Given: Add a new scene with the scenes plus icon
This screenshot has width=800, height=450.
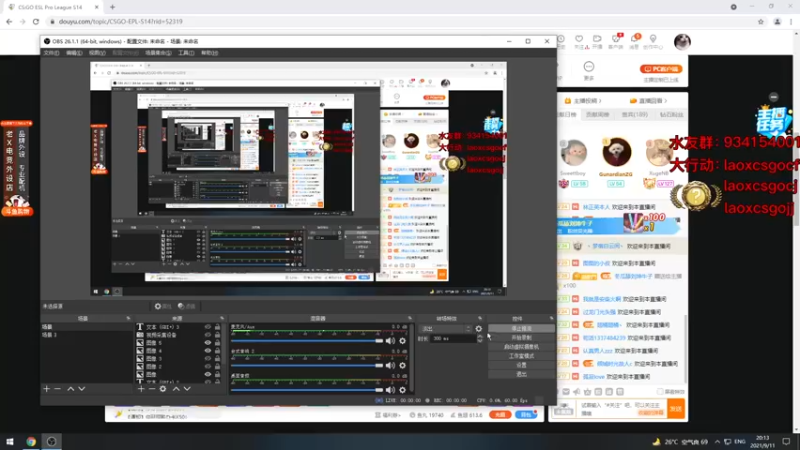Looking at the screenshot, I should (x=46, y=389).
